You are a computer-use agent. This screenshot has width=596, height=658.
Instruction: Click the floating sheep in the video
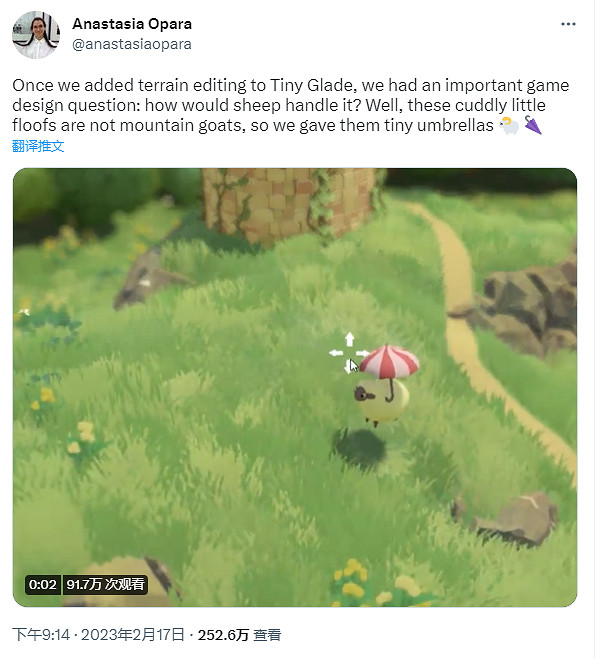click(x=381, y=402)
